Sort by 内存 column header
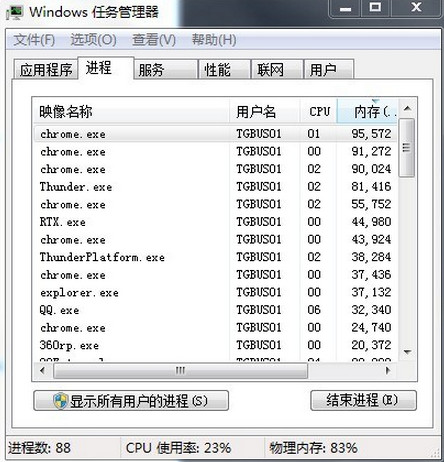This screenshot has height=462, width=444. (x=367, y=111)
